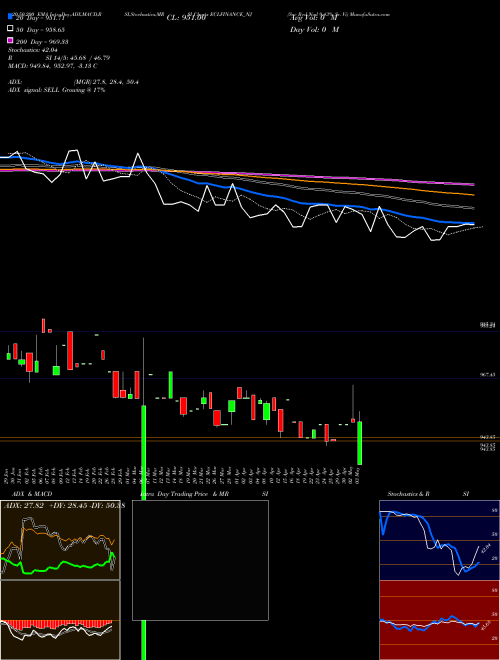
Task: Click the 'Stochastics: 42.04' readout
Action: (32, 50)
